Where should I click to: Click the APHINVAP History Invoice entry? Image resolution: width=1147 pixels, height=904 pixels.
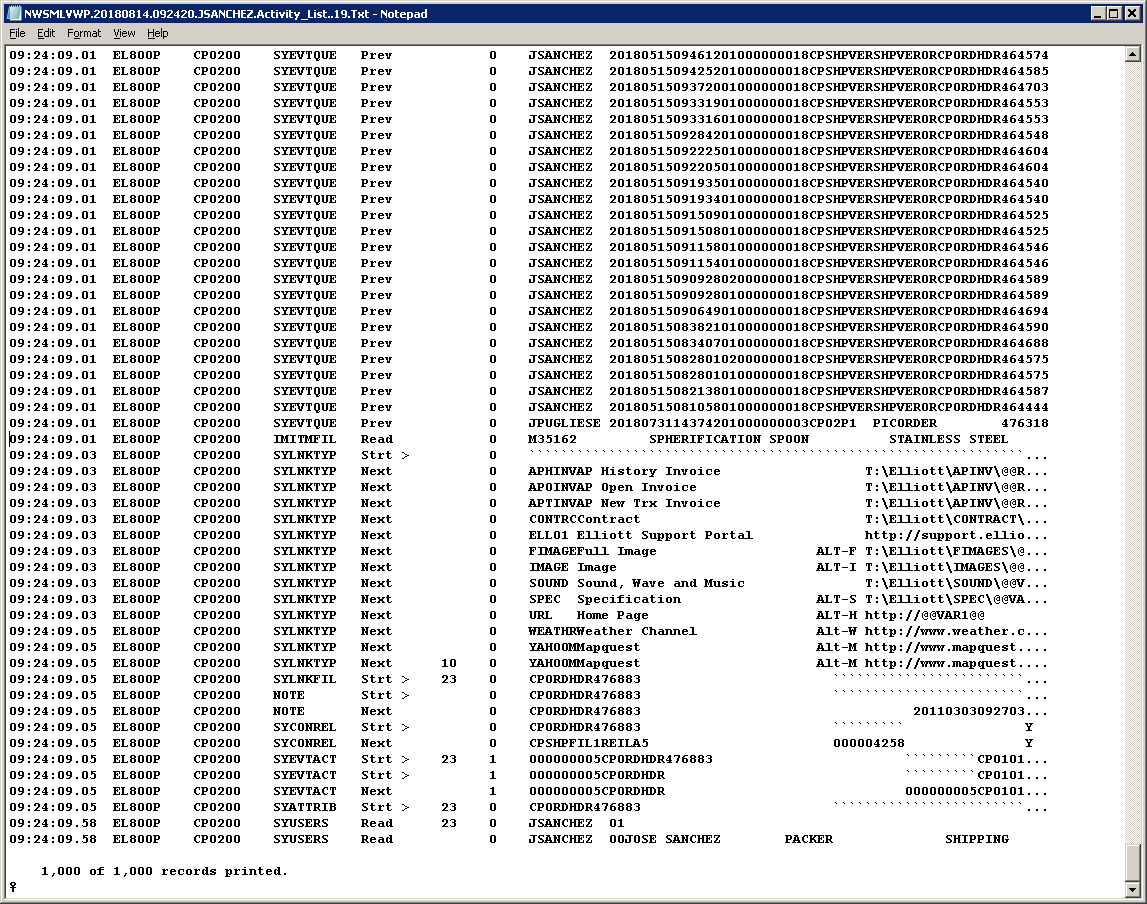[x=624, y=472]
